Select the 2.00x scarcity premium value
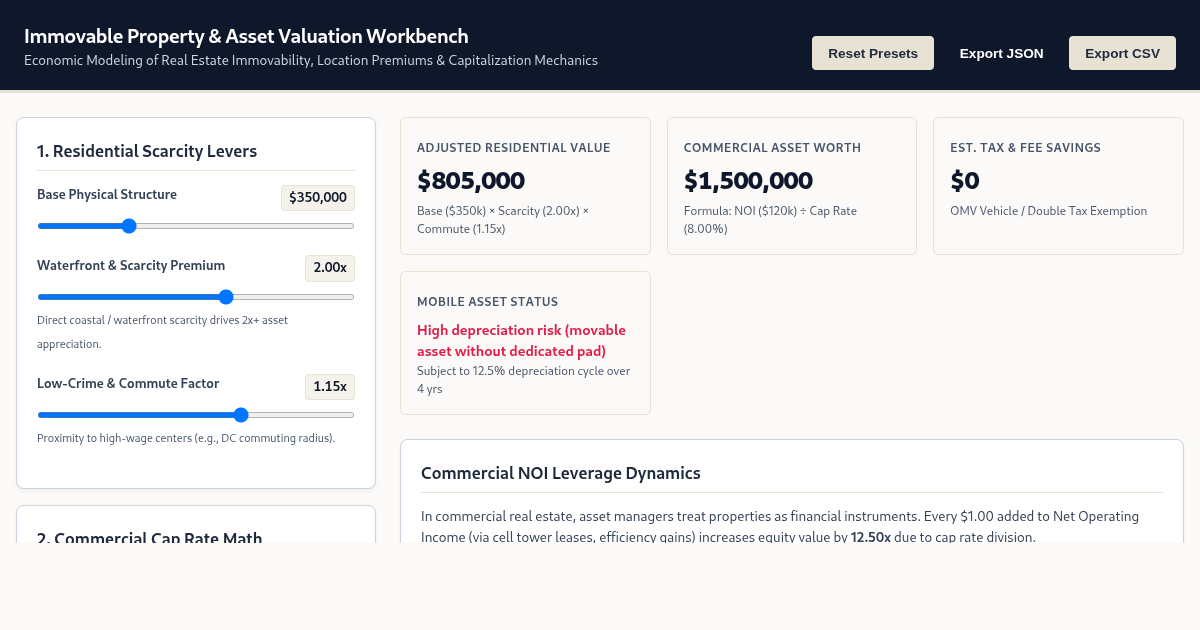The image size is (1200, 630). click(330, 268)
